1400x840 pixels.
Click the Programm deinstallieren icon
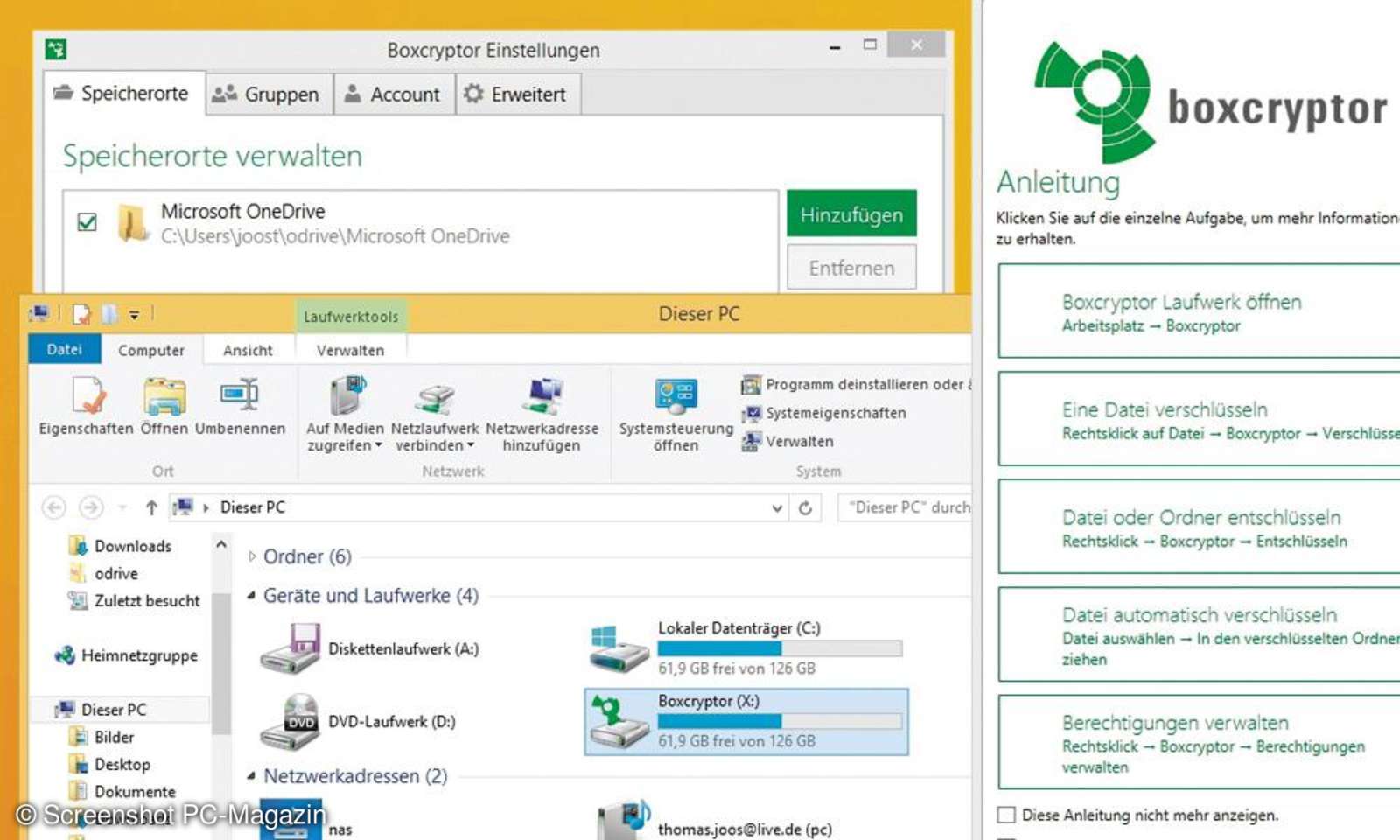752,384
